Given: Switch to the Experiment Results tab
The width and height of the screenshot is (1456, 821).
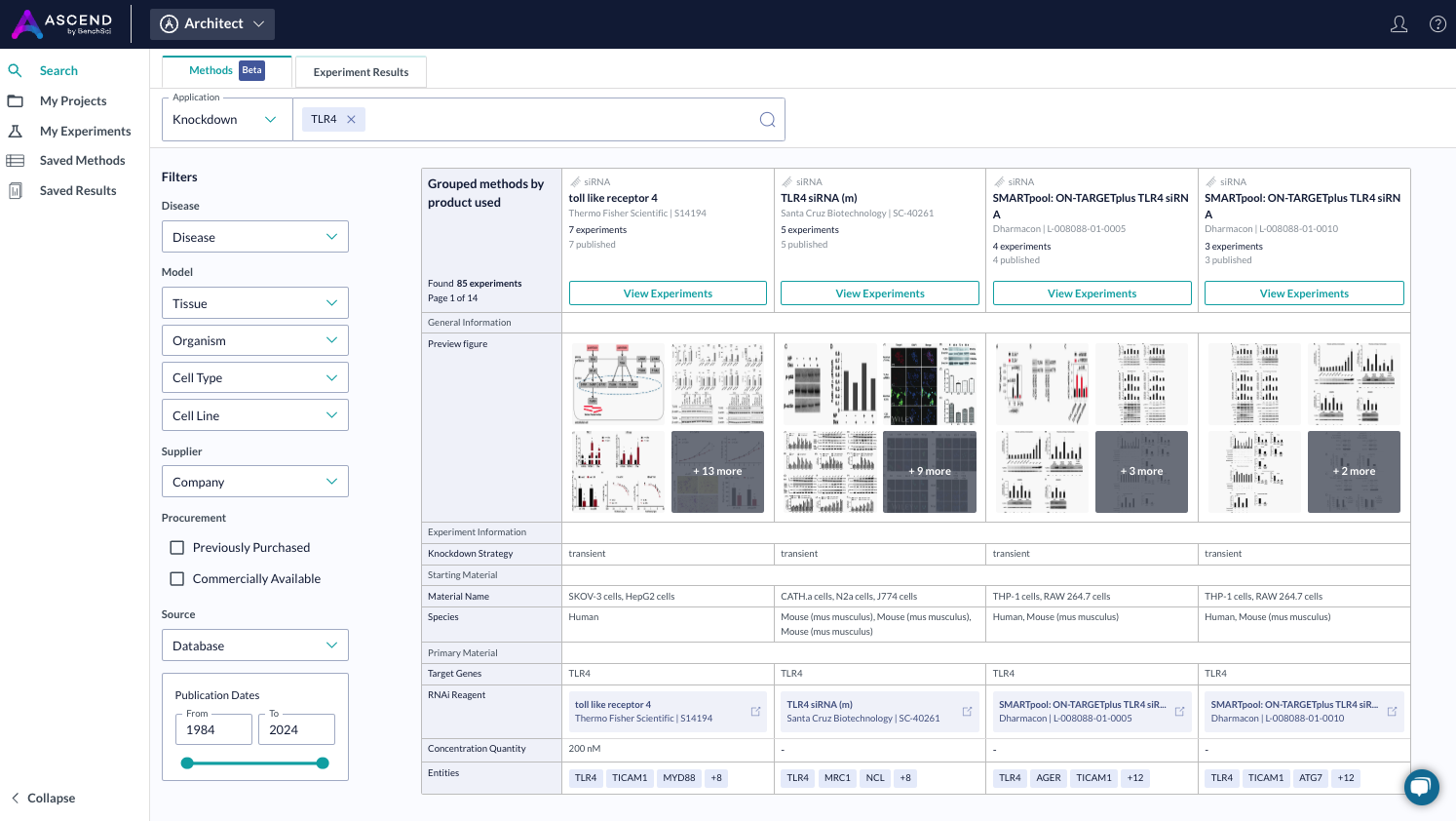Looking at the screenshot, I should (361, 72).
